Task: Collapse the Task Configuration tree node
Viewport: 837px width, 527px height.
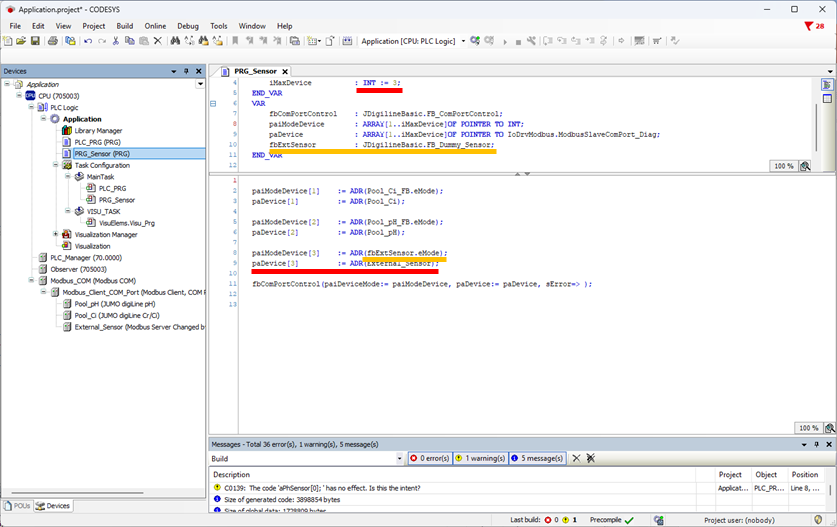Action: [56, 165]
